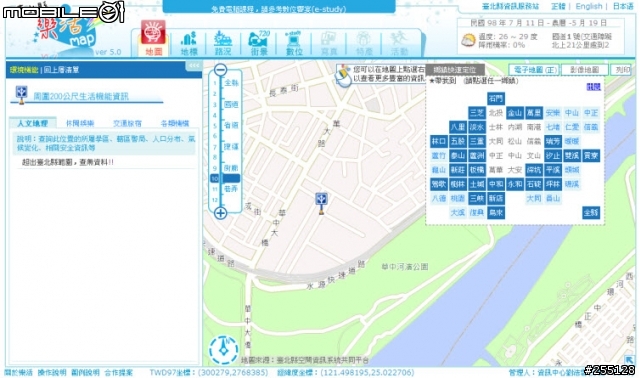
Task: Set zoom slider to 巷弄 level
Action: 231,189
